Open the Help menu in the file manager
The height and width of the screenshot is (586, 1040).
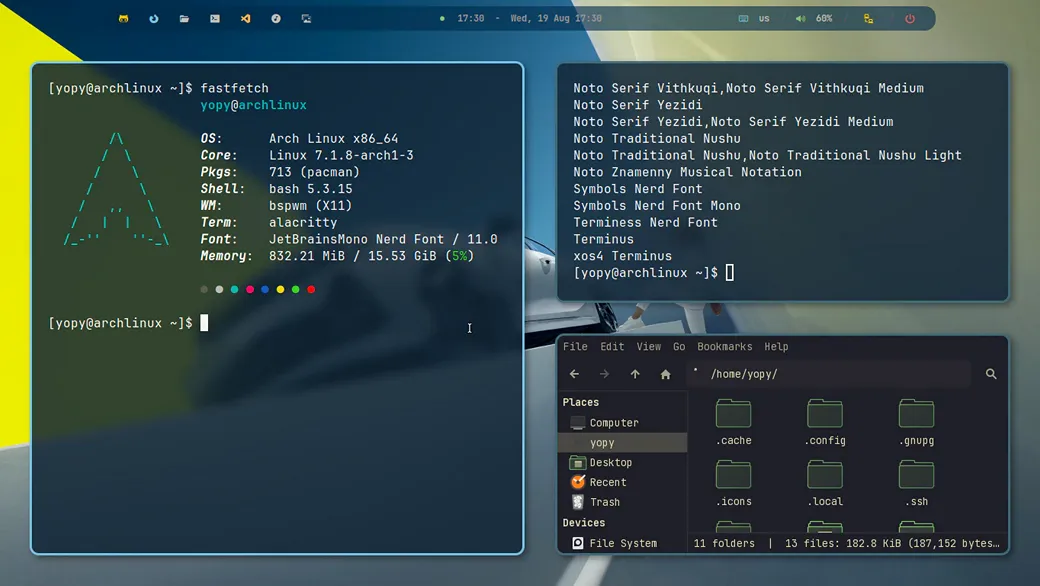776,347
